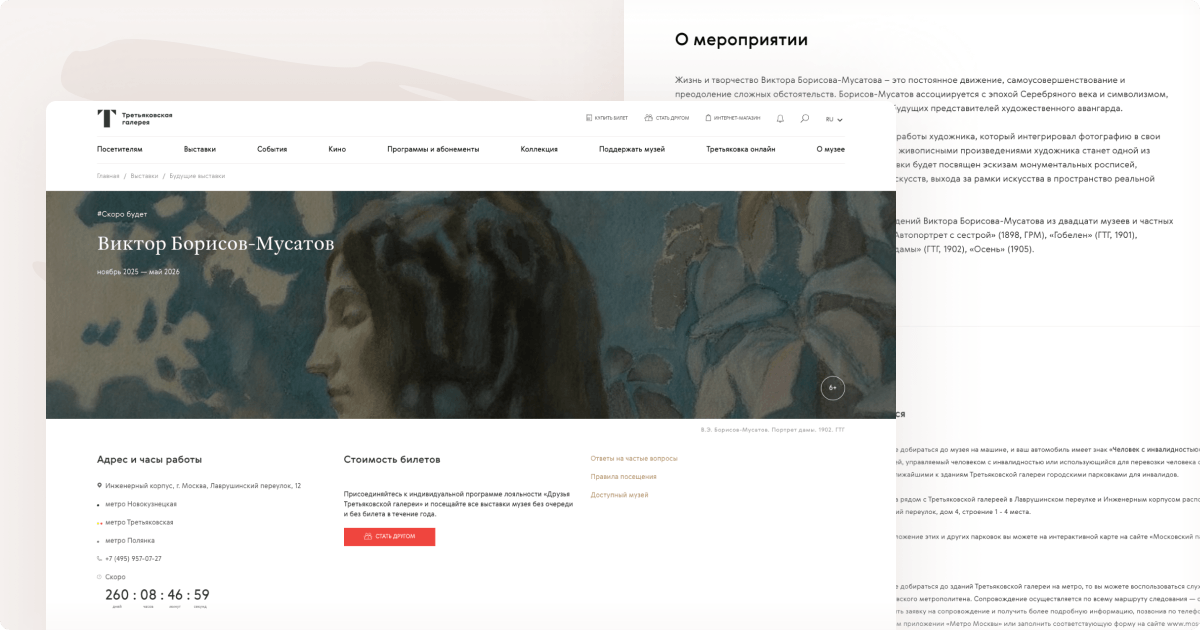Expand the RU language dropdown
Viewport: 1200px width, 630px height.
click(834, 119)
